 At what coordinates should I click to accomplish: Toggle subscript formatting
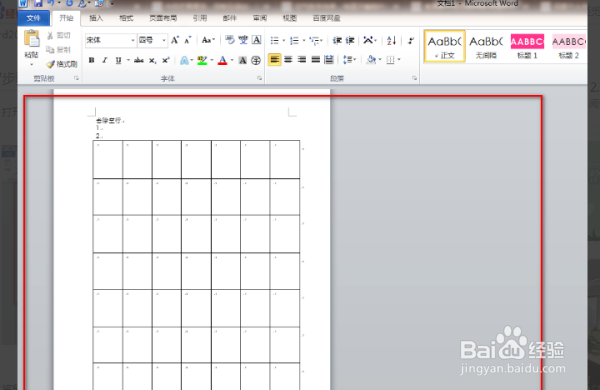coord(152,60)
